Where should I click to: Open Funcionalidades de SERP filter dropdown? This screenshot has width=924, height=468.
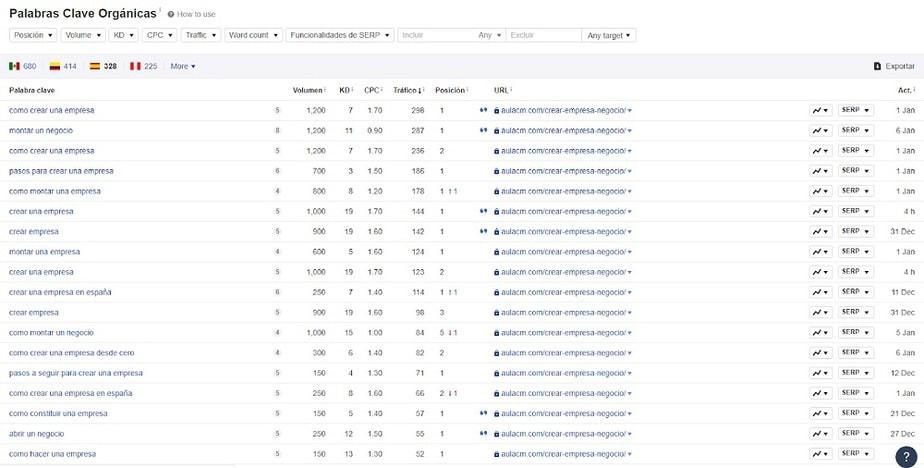[x=340, y=35]
